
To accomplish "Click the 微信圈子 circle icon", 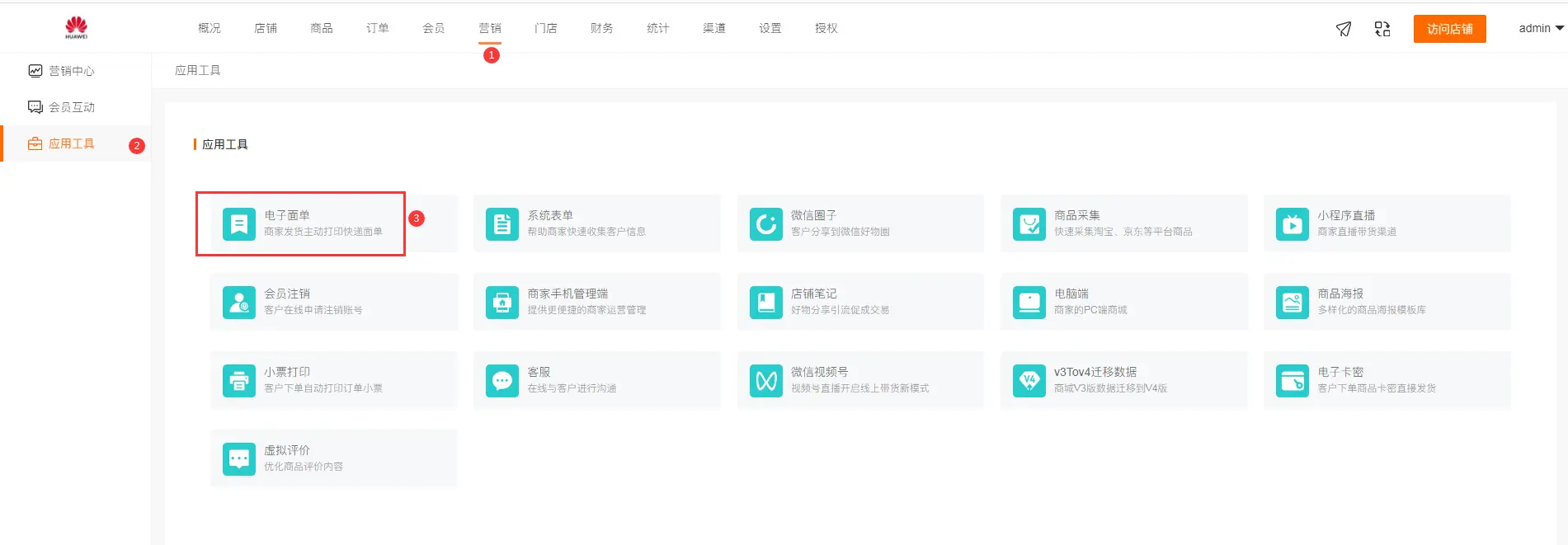I will (765, 223).
